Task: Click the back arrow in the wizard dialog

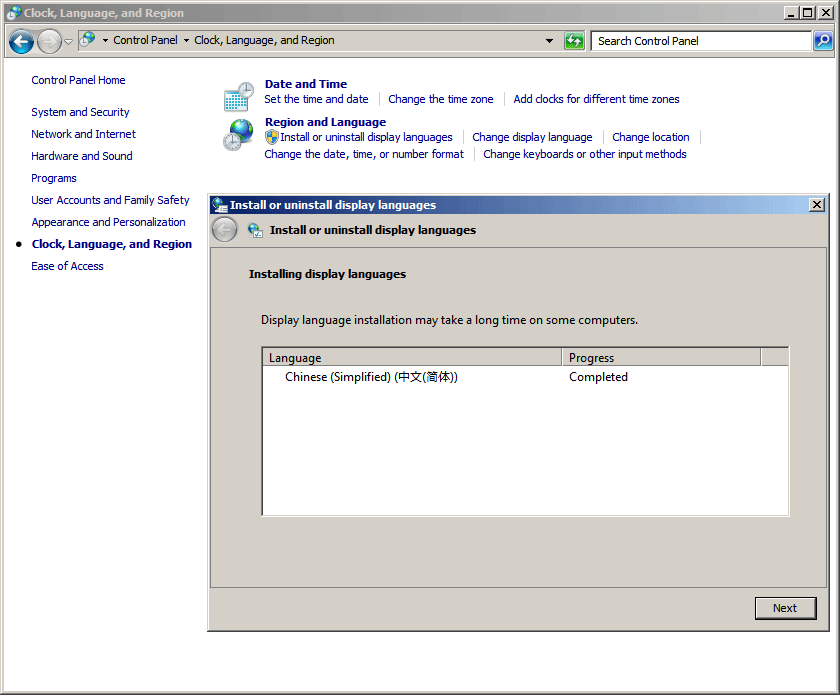Action: click(225, 230)
